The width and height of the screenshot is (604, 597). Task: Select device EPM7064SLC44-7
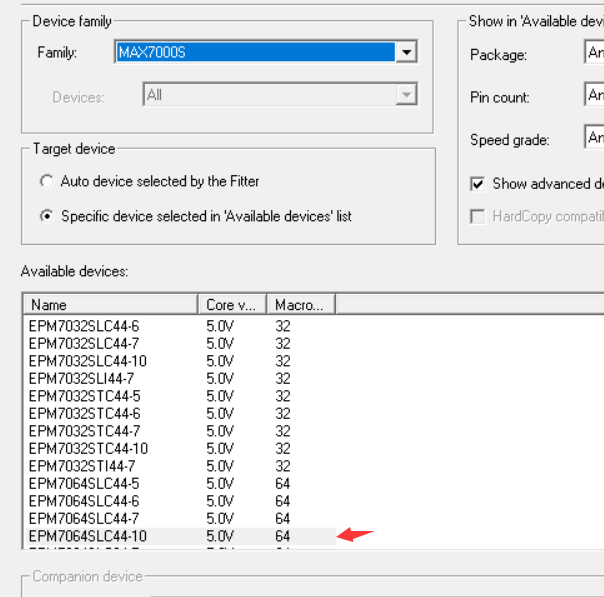click(84, 518)
